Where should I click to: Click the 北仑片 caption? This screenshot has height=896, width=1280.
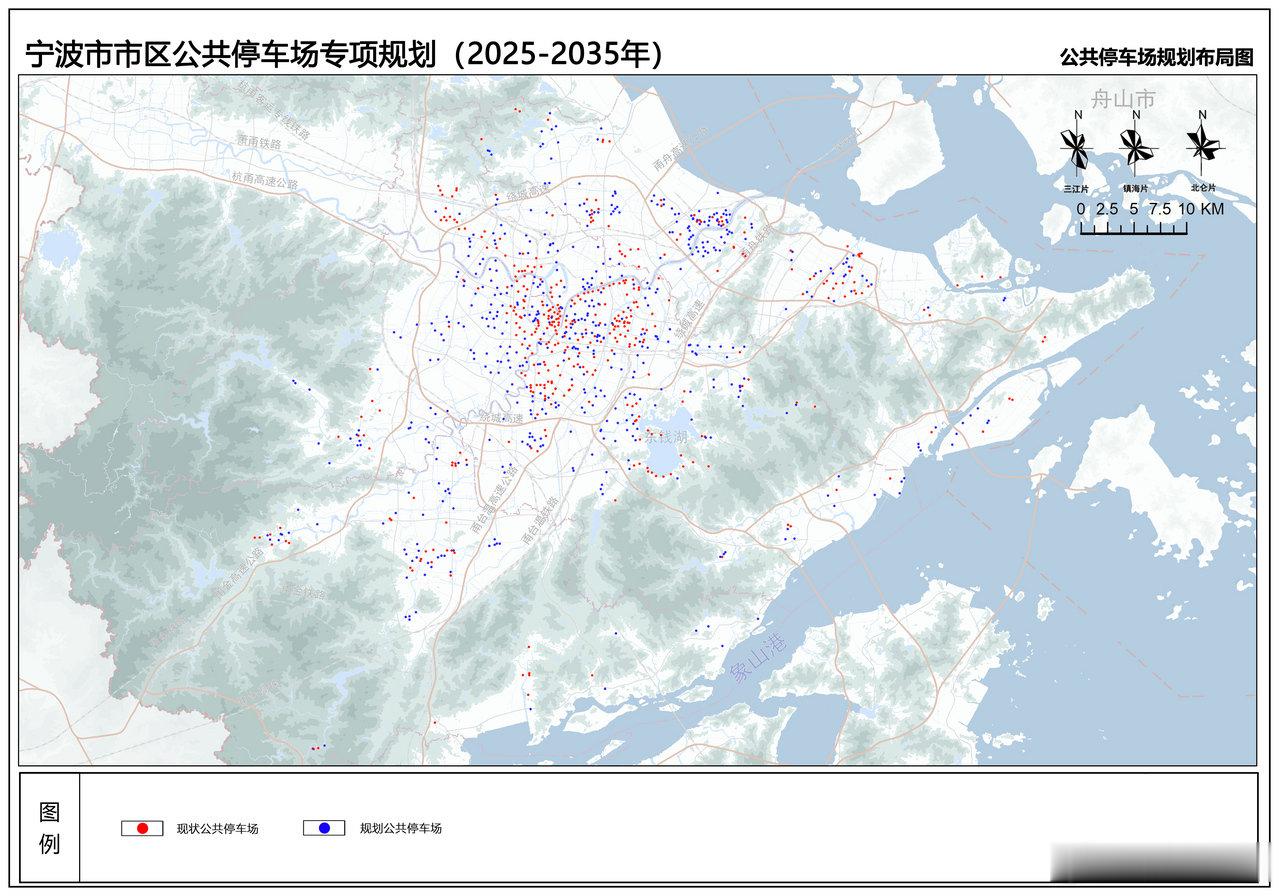tap(1203, 187)
